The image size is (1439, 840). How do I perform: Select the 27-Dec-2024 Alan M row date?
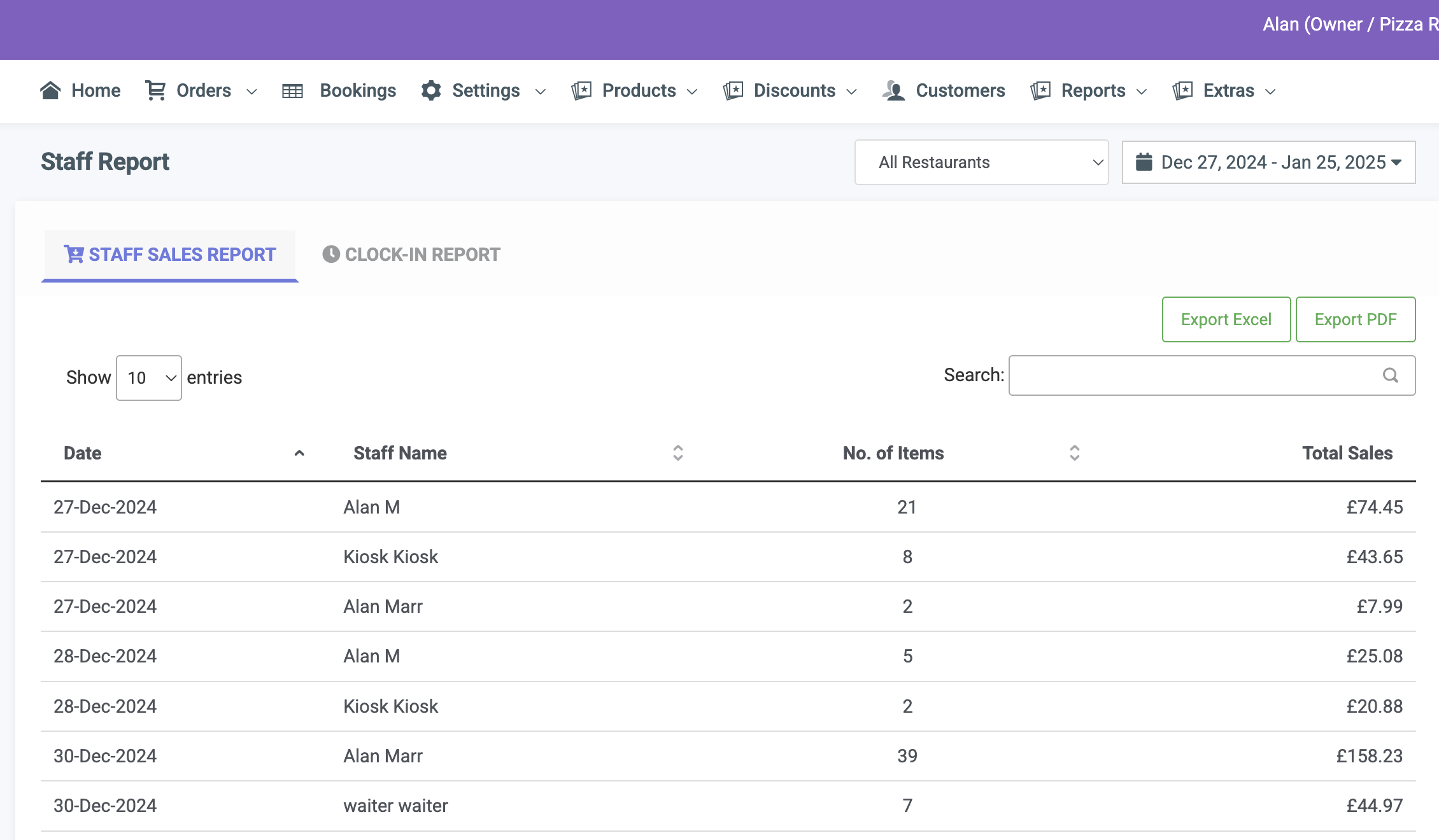(x=105, y=507)
